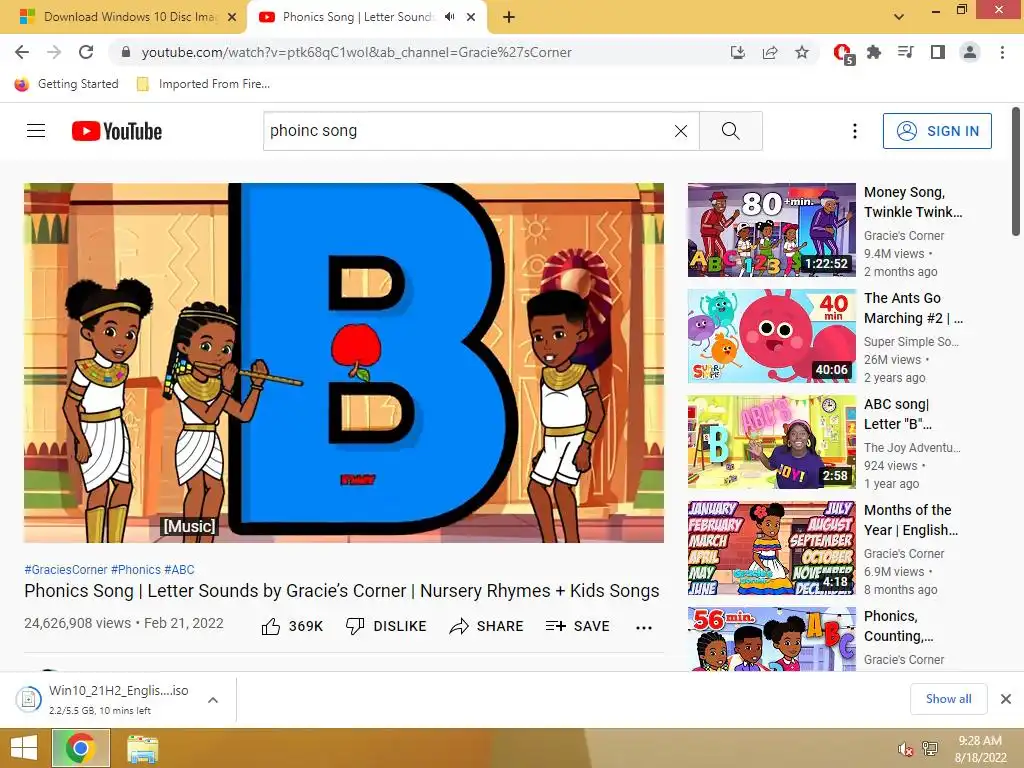This screenshot has height=768, width=1024.
Task: Open the network tray icon
Action: click(930, 748)
